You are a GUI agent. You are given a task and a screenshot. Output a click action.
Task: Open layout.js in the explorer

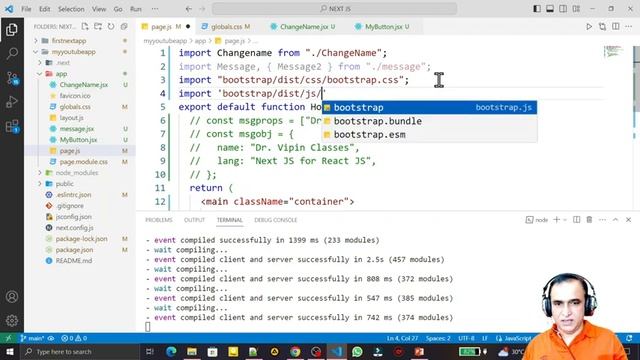click(80, 118)
